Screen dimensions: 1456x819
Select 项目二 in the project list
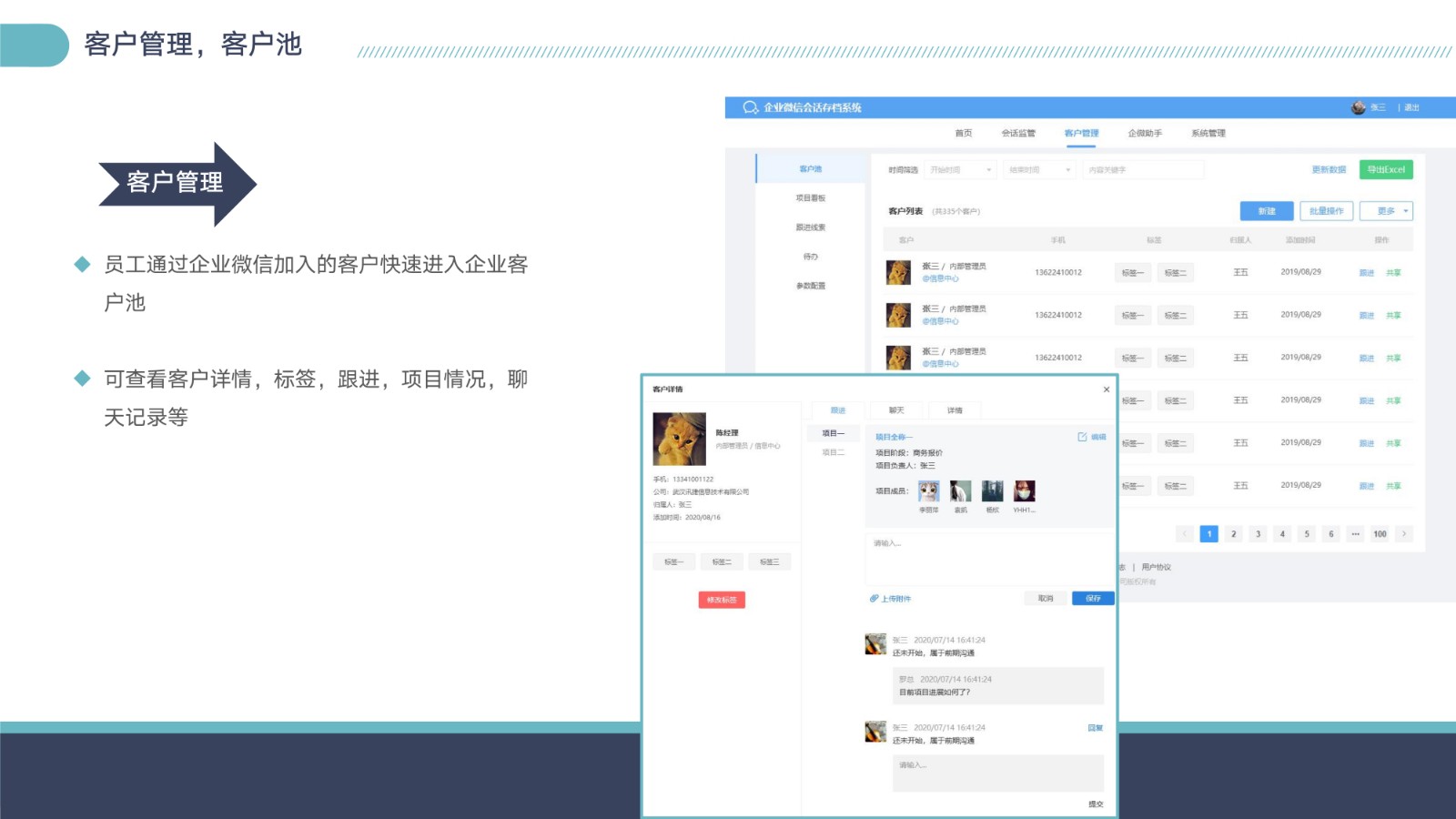[x=834, y=452]
